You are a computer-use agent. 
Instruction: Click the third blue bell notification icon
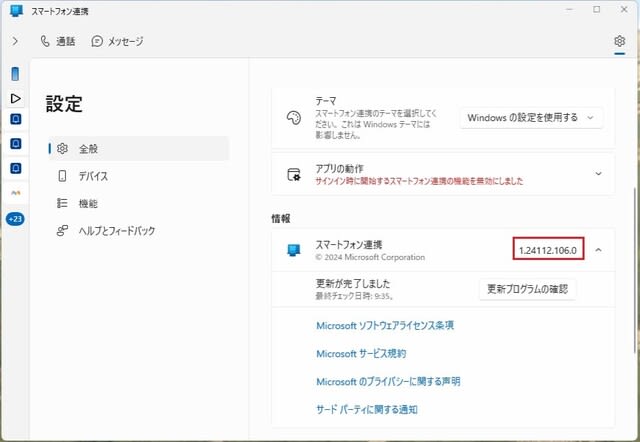(x=16, y=168)
